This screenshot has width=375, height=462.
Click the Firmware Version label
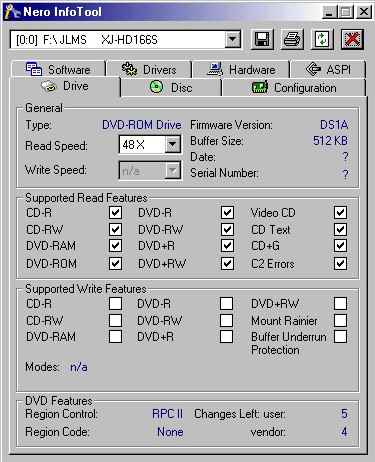[231, 125]
